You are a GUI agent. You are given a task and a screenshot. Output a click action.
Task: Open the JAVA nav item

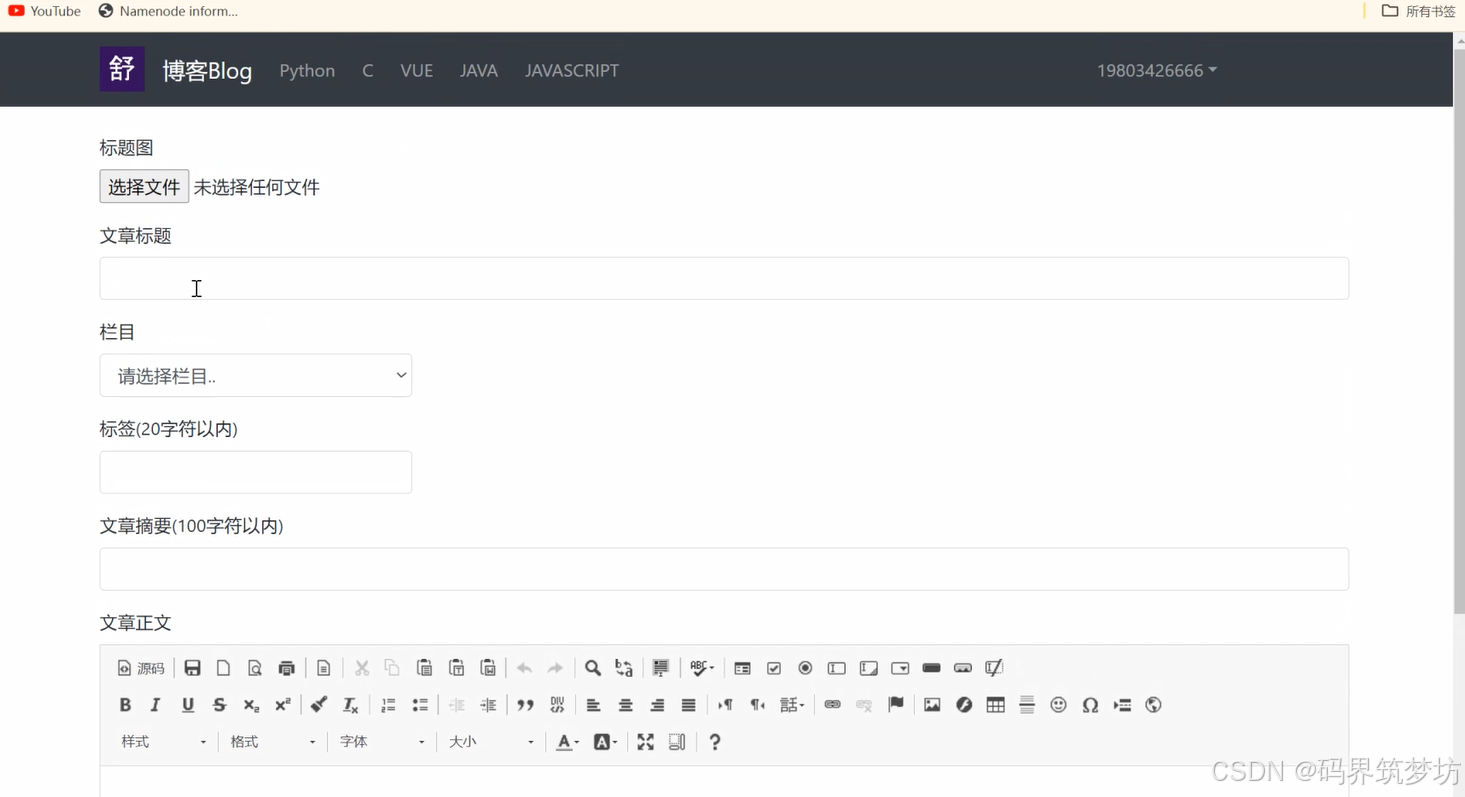tap(479, 70)
